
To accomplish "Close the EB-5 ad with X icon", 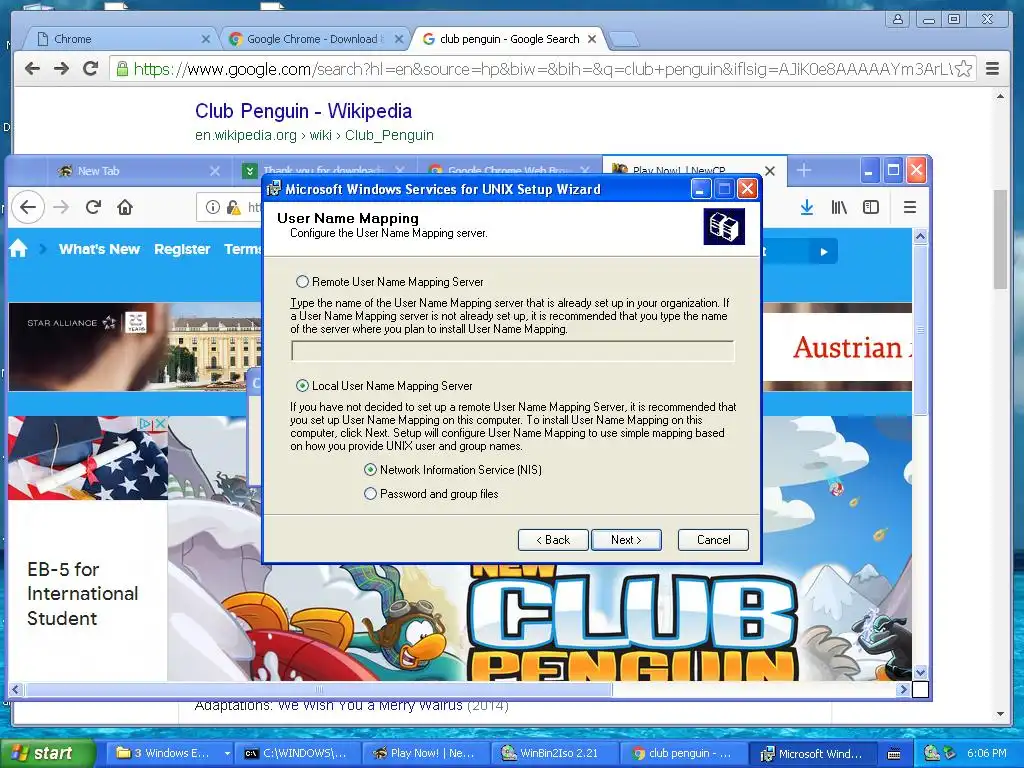I will (159, 424).
